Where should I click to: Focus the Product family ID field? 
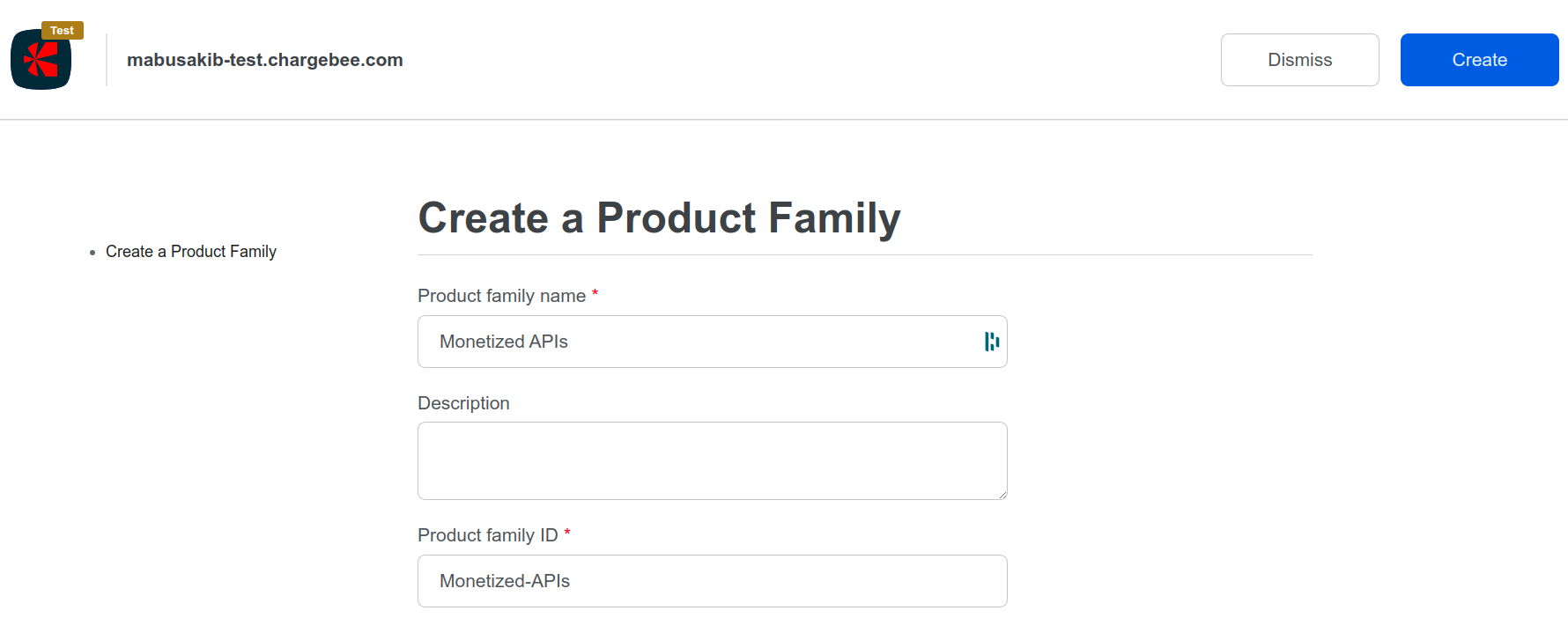click(x=712, y=581)
